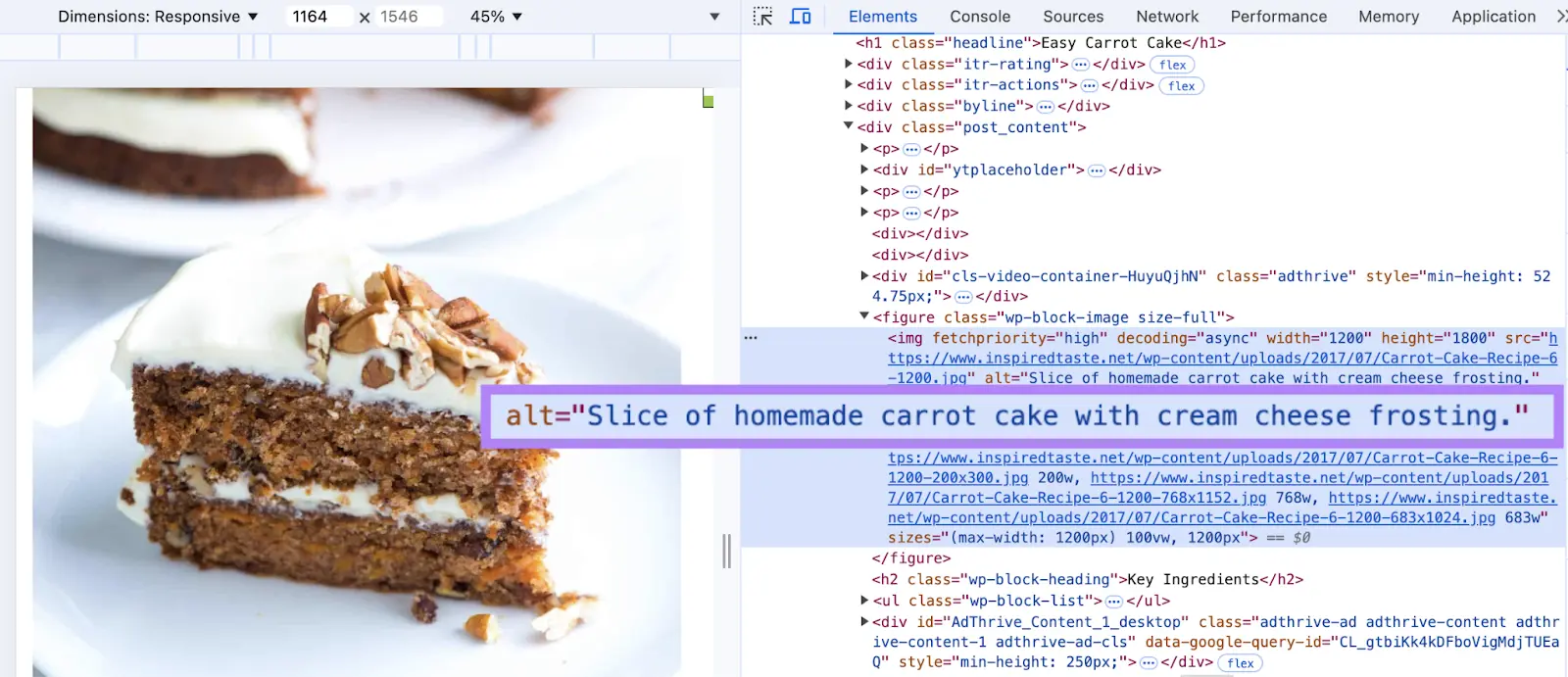
Task: Click the viewport resize handle beside preview
Action: [x=726, y=551]
